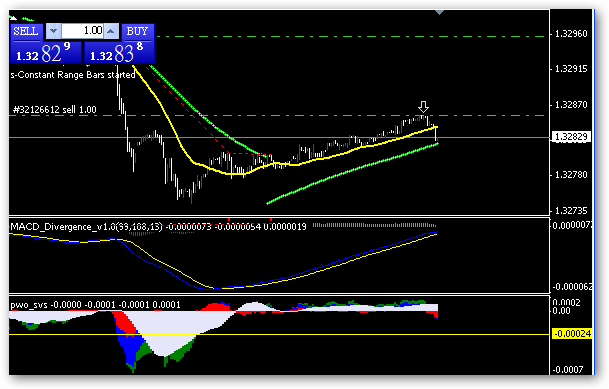Click the s-Constant Range Bars started text

tap(73, 75)
